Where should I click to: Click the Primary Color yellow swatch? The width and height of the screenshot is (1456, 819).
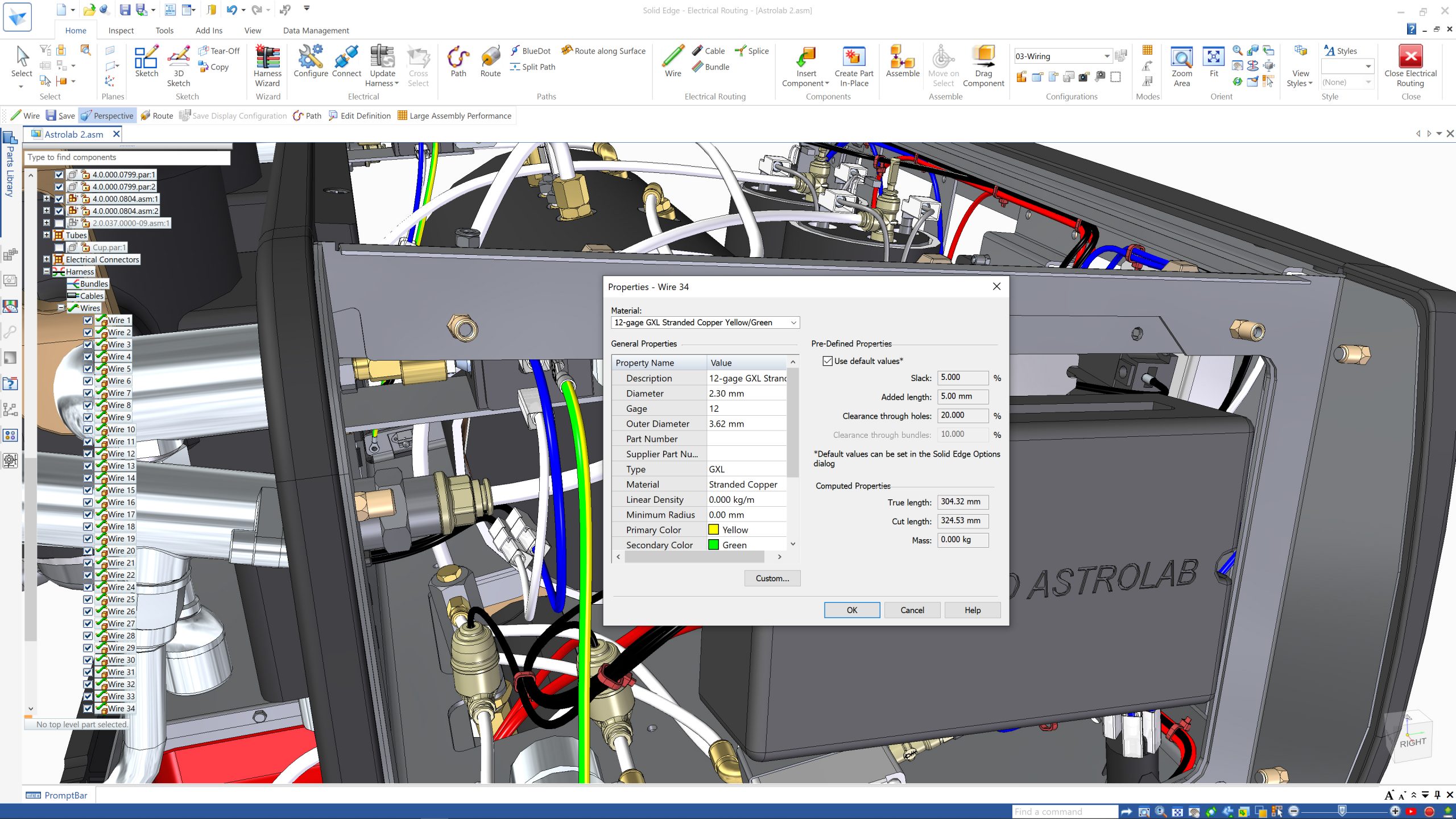(x=713, y=529)
